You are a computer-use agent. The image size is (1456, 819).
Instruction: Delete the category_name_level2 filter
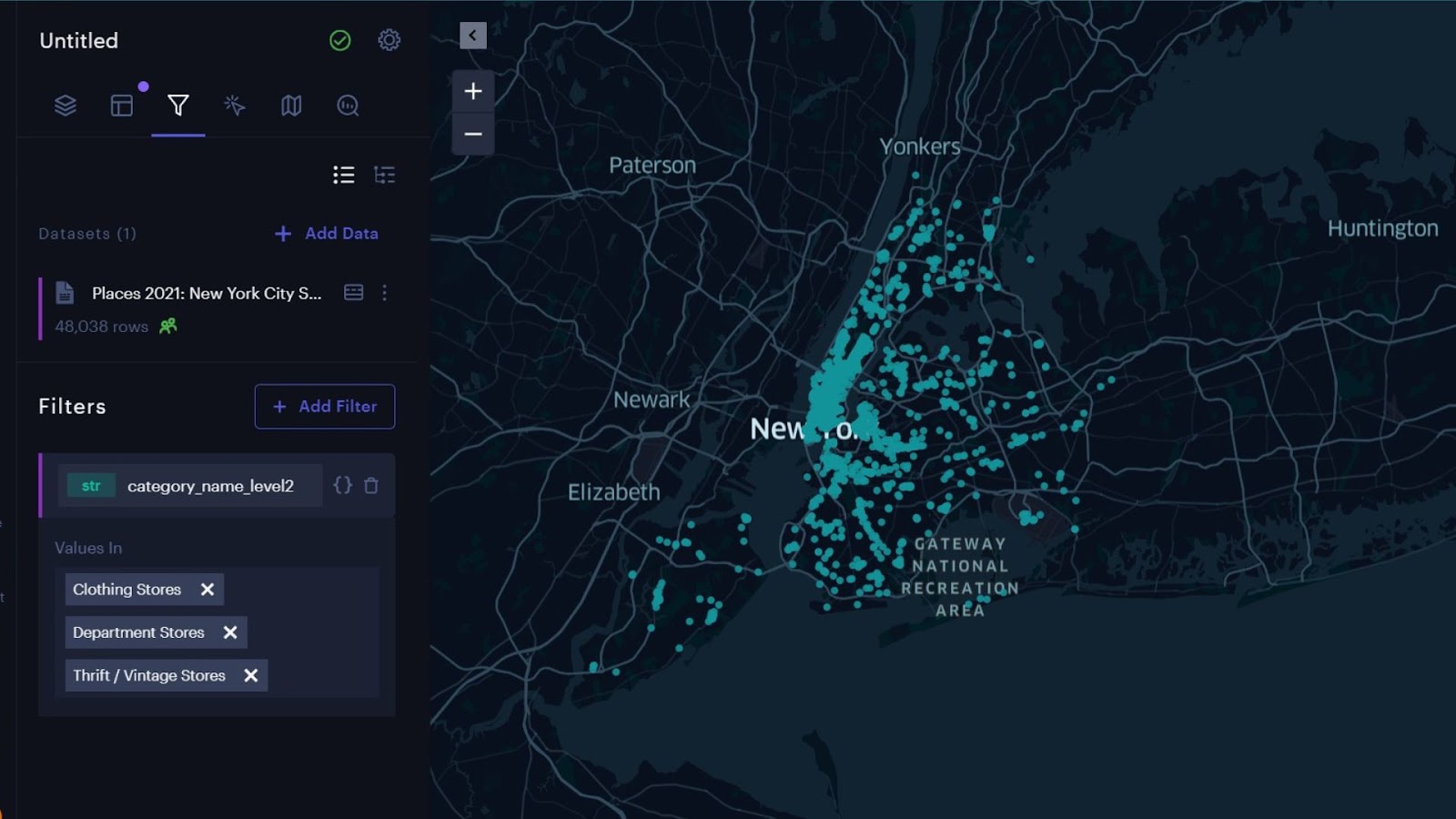point(371,486)
